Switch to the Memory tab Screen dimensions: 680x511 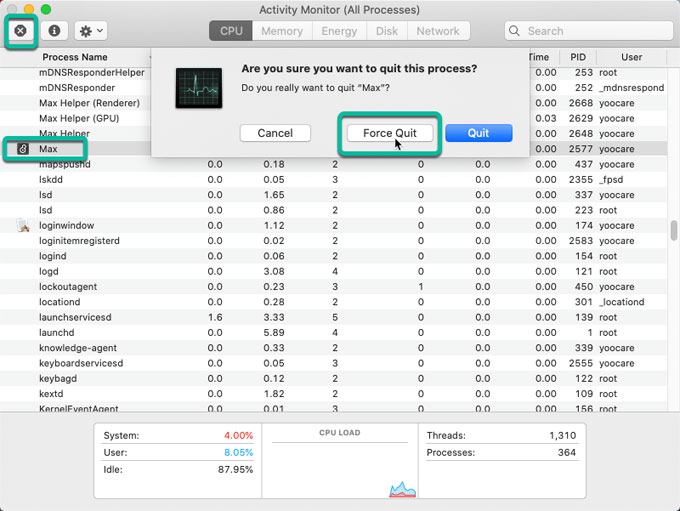(281, 31)
